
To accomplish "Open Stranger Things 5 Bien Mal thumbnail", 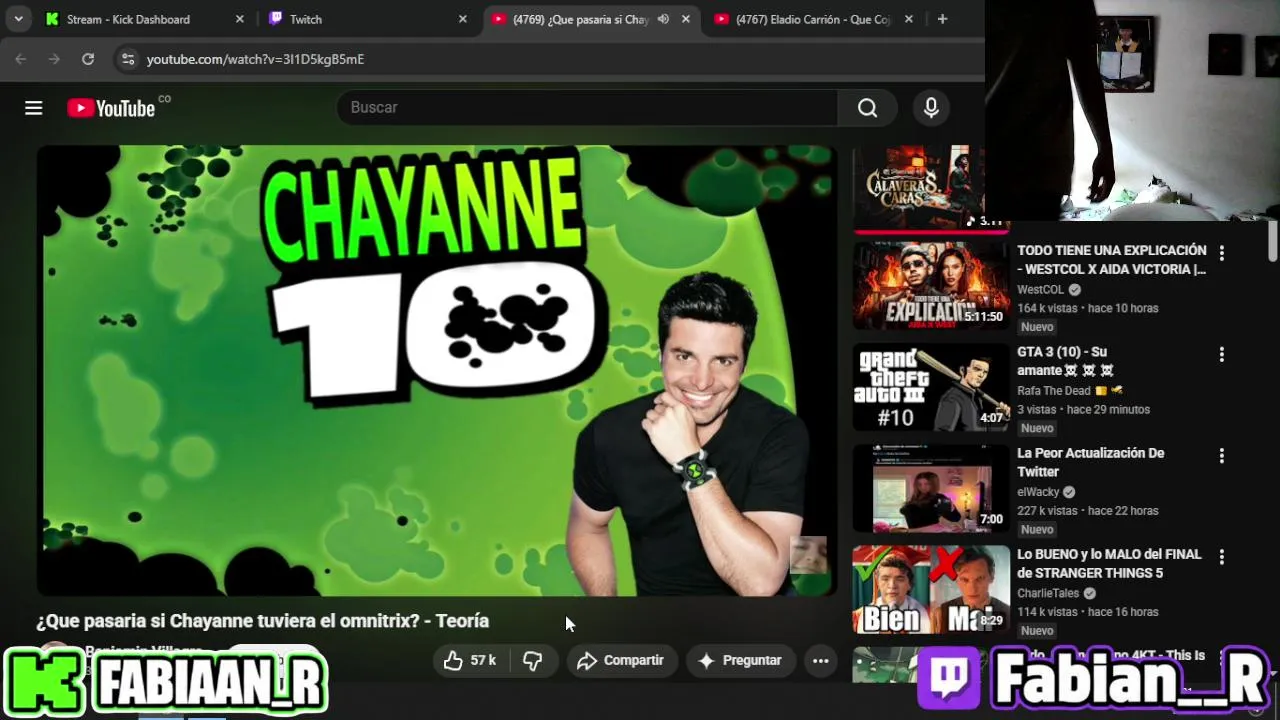I will point(931,589).
